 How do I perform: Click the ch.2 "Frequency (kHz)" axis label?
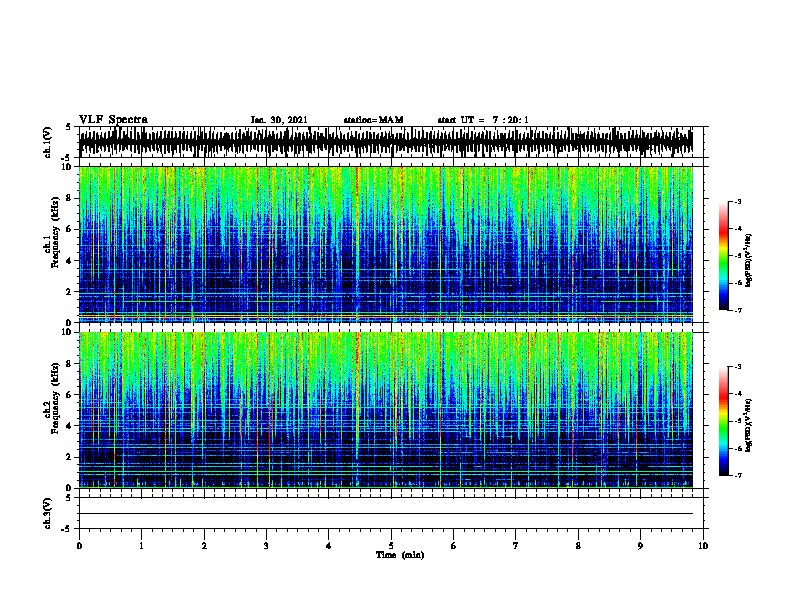pos(55,398)
